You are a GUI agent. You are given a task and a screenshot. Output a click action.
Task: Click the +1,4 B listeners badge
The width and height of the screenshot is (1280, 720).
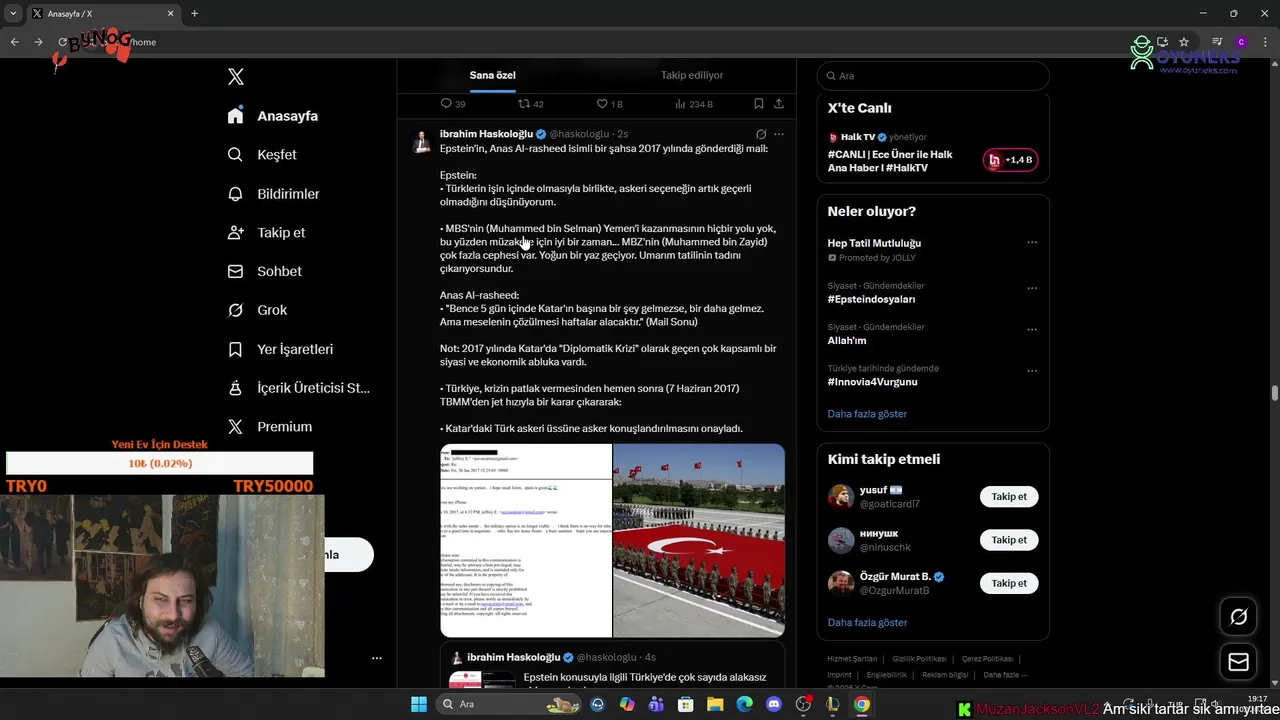point(1010,160)
